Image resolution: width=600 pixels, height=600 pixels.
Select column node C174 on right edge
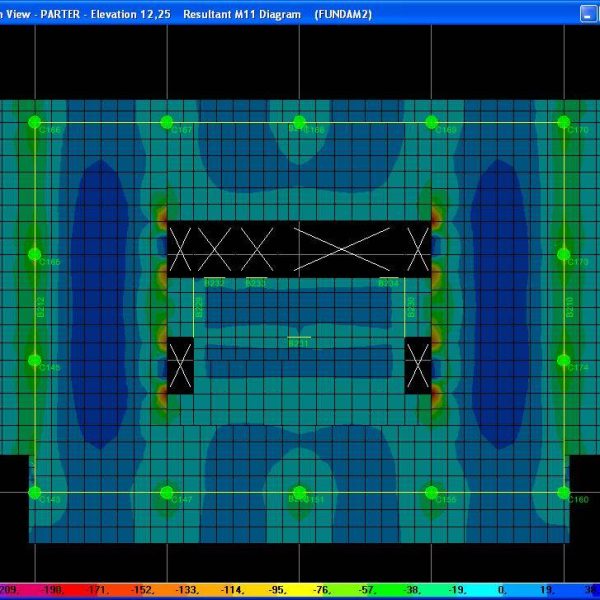563,360
